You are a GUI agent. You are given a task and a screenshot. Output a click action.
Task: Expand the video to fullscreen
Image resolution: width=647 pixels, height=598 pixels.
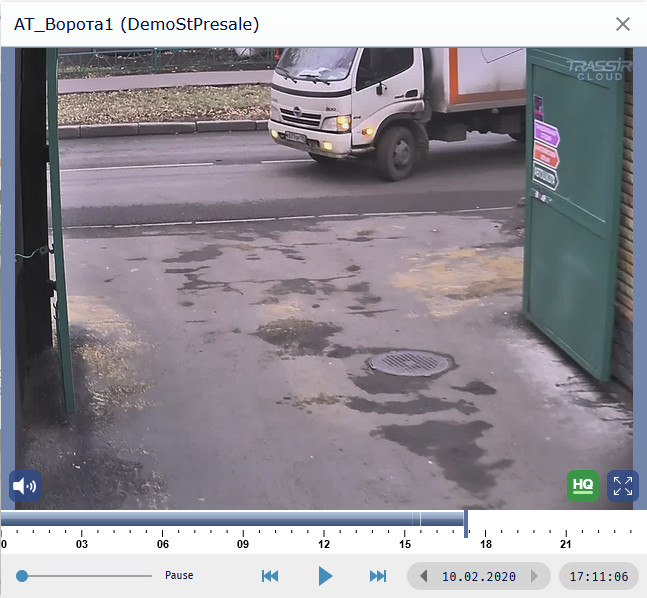coord(622,486)
